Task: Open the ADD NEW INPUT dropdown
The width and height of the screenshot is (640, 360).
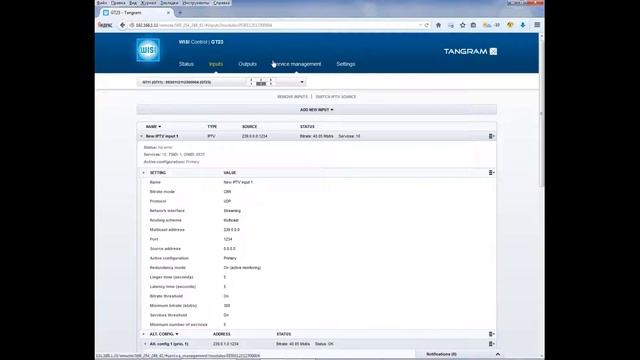Action: point(317,110)
